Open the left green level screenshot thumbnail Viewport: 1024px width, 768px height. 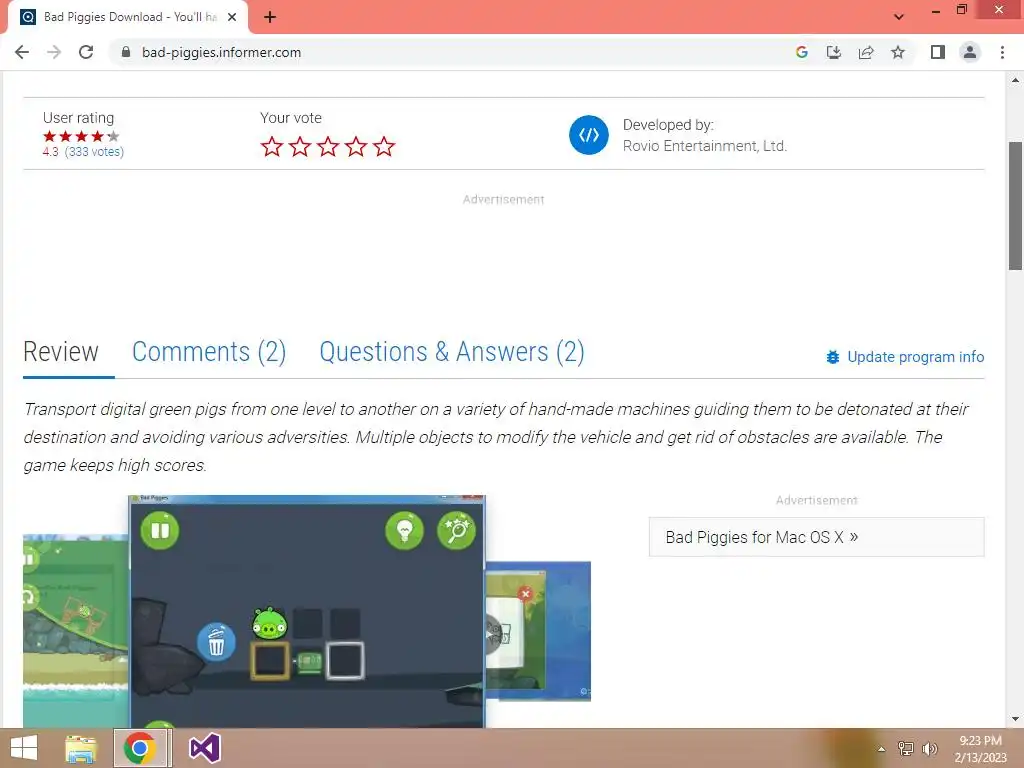click(75, 631)
